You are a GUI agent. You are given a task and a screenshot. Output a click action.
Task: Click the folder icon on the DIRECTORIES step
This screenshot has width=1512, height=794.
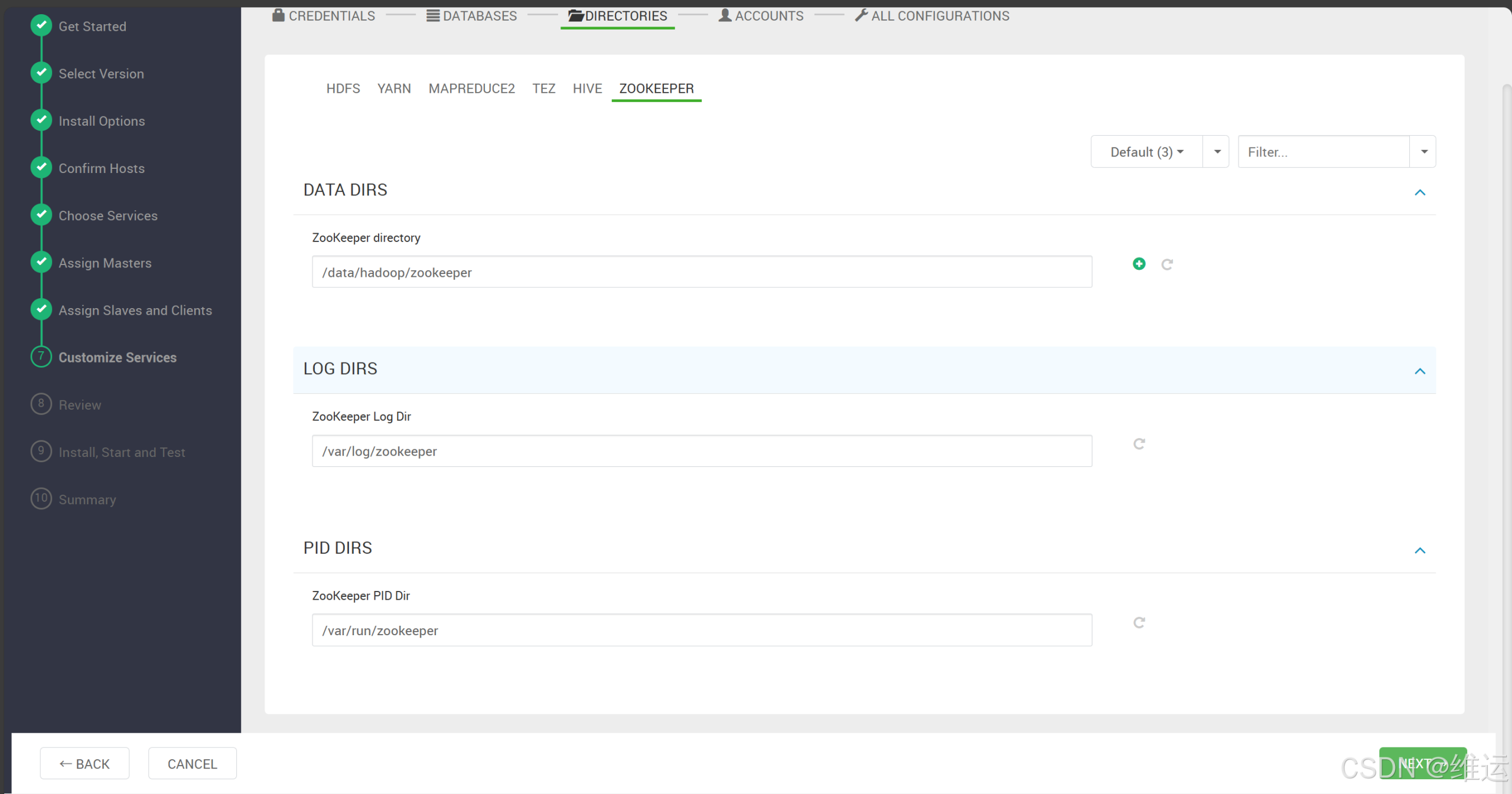point(573,16)
